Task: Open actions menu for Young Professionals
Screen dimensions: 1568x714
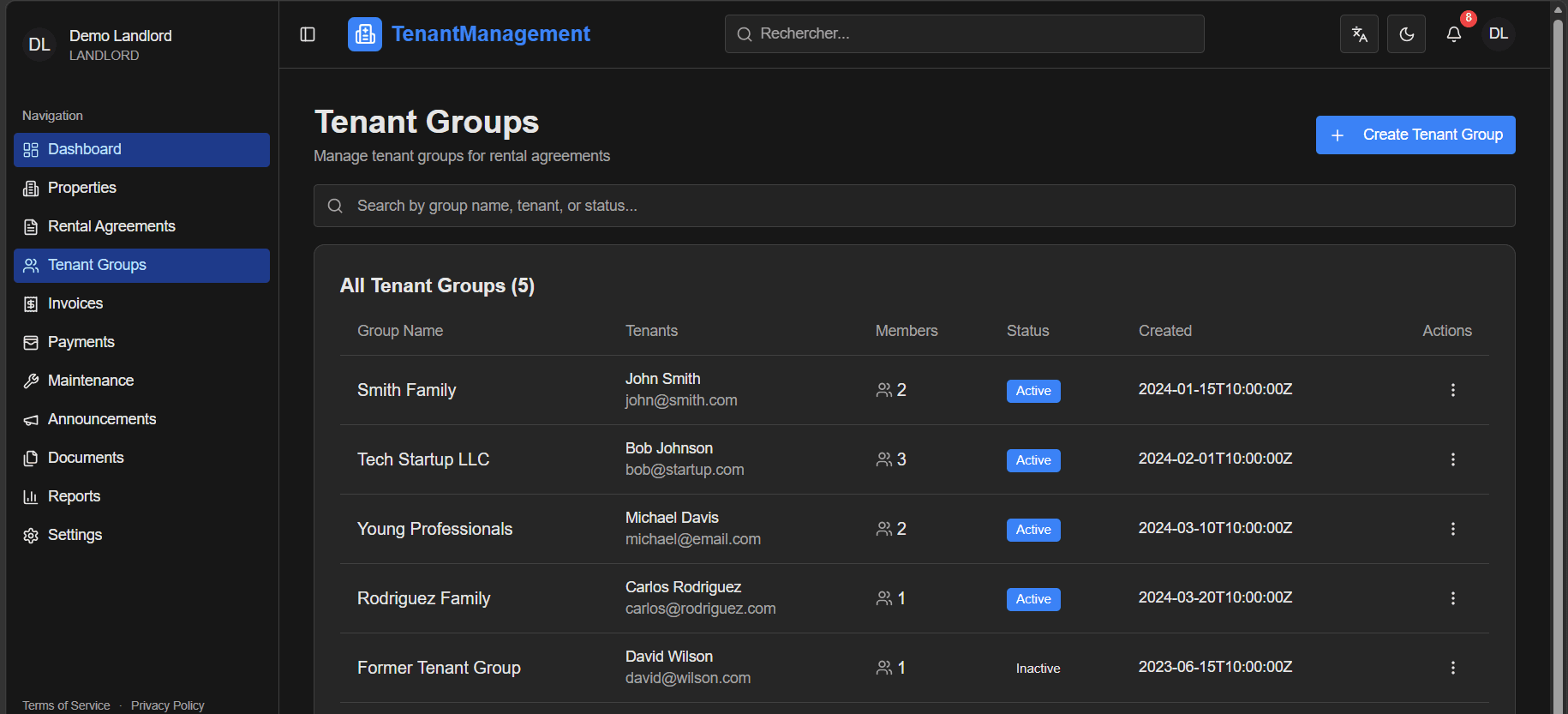Action: click(1452, 529)
